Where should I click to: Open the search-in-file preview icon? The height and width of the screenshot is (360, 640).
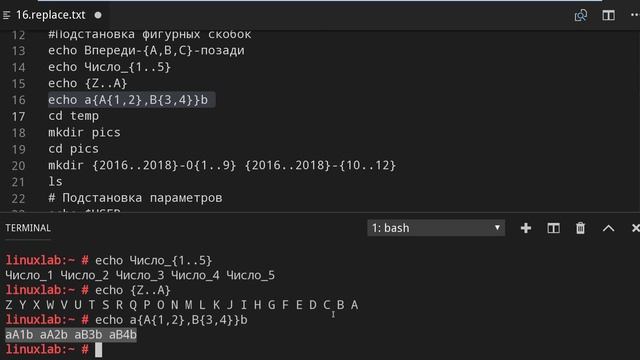tap(580, 16)
